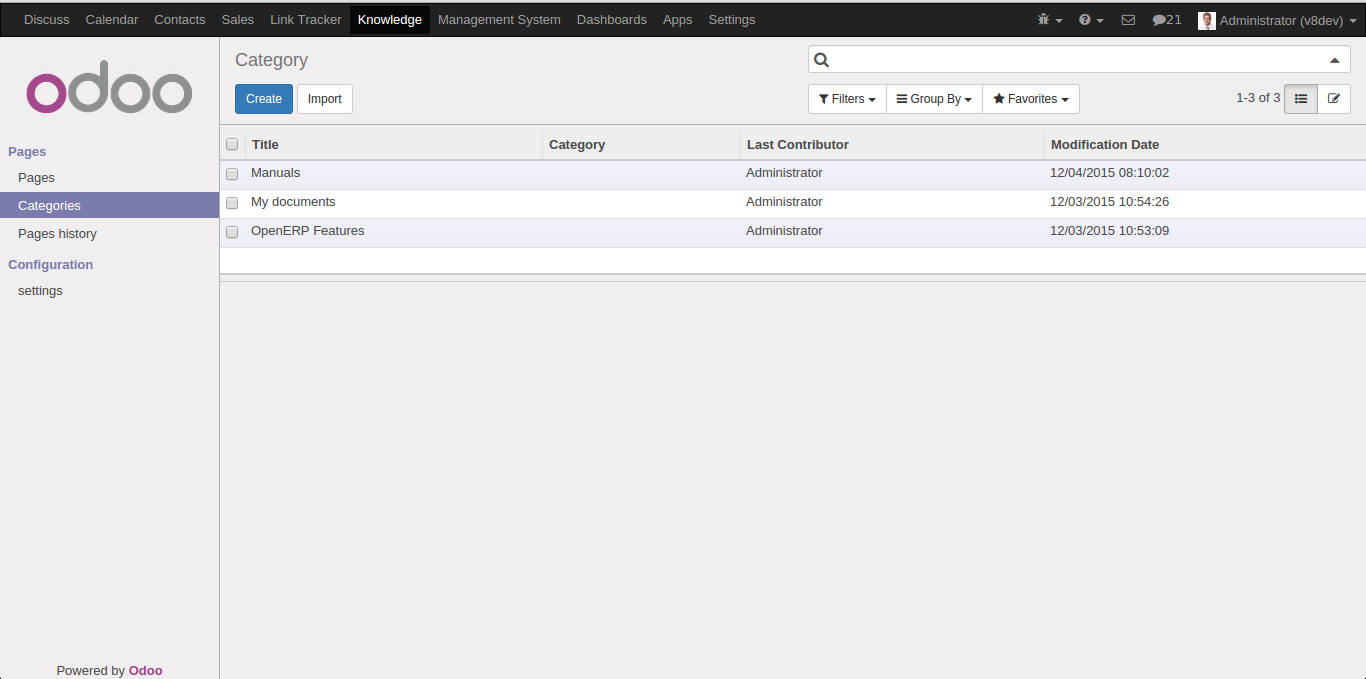The height and width of the screenshot is (679, 1366).
Task: Open the debug/developer bug icon menu
Action: point(1046,19)
